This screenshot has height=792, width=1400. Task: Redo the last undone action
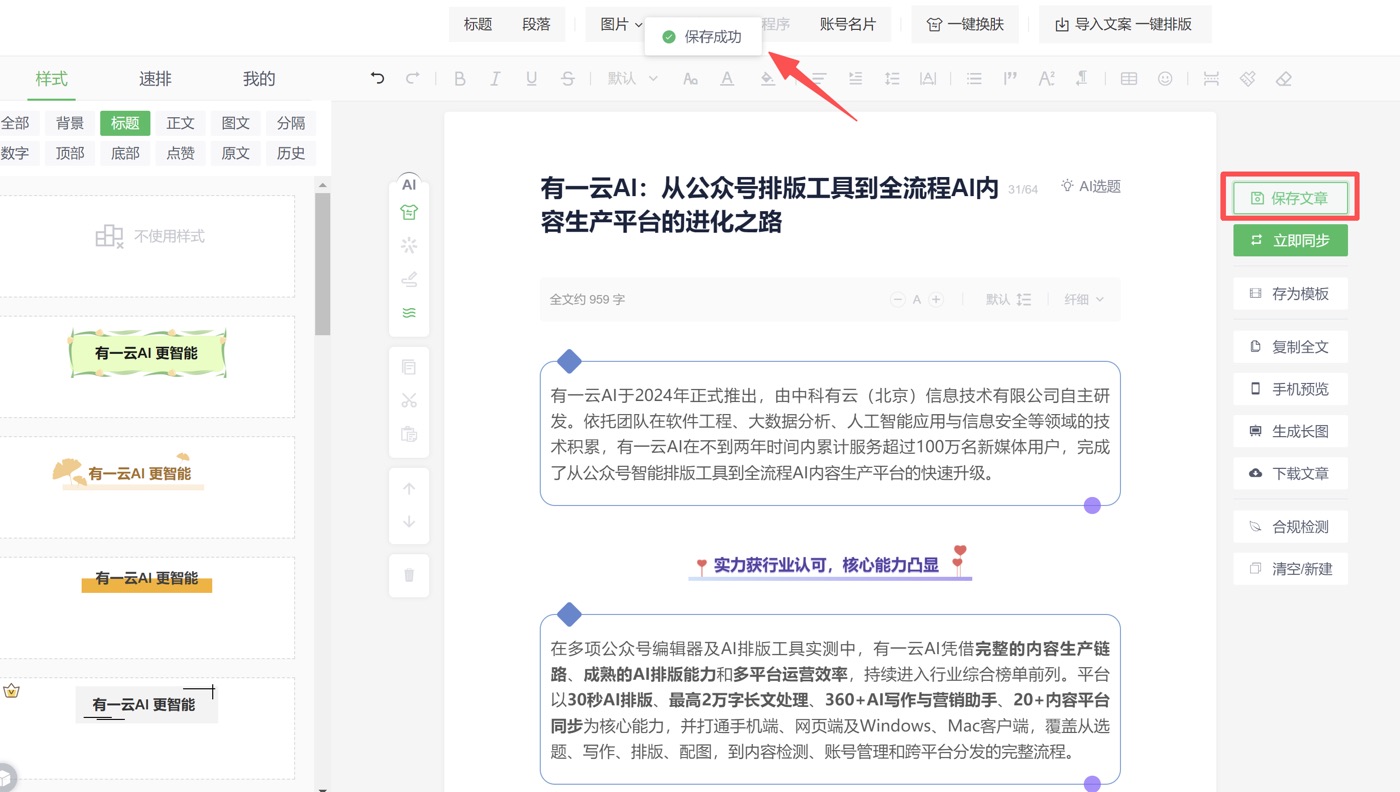coord(412,78)
